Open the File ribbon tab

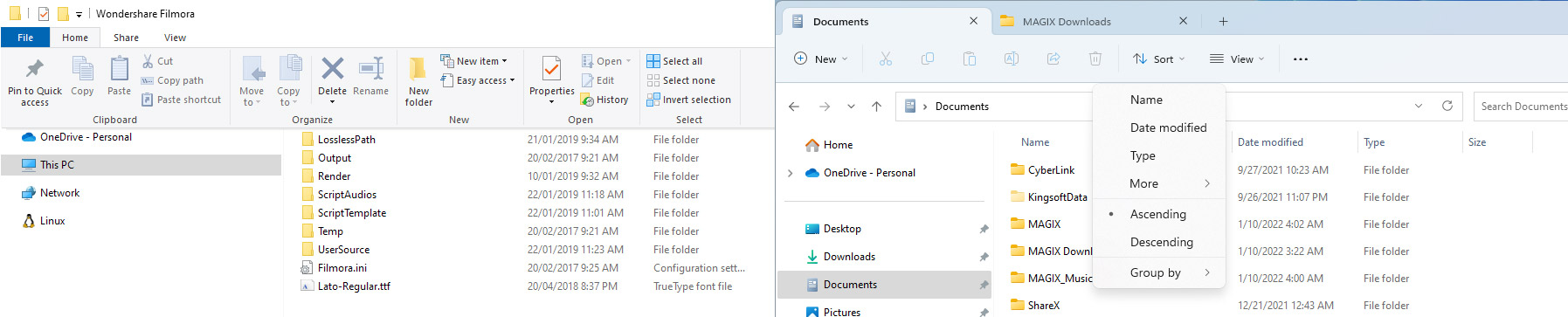coord(25,38)
